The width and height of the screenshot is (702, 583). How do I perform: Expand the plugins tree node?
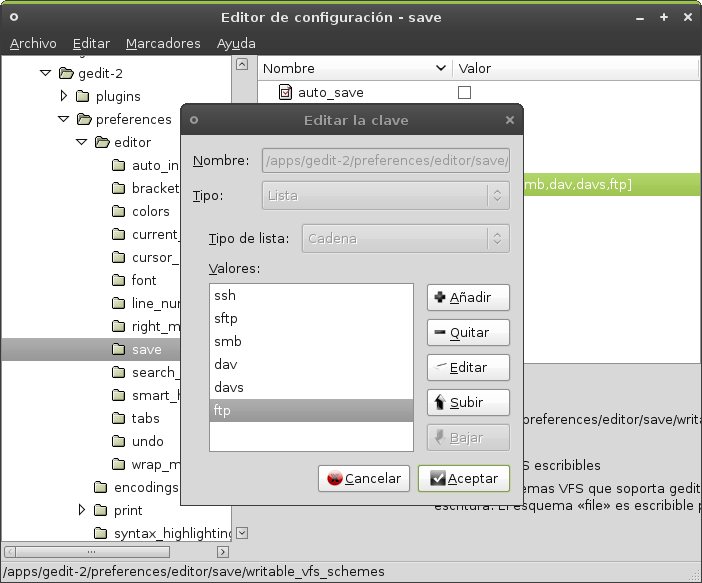(x=64, y=96)
